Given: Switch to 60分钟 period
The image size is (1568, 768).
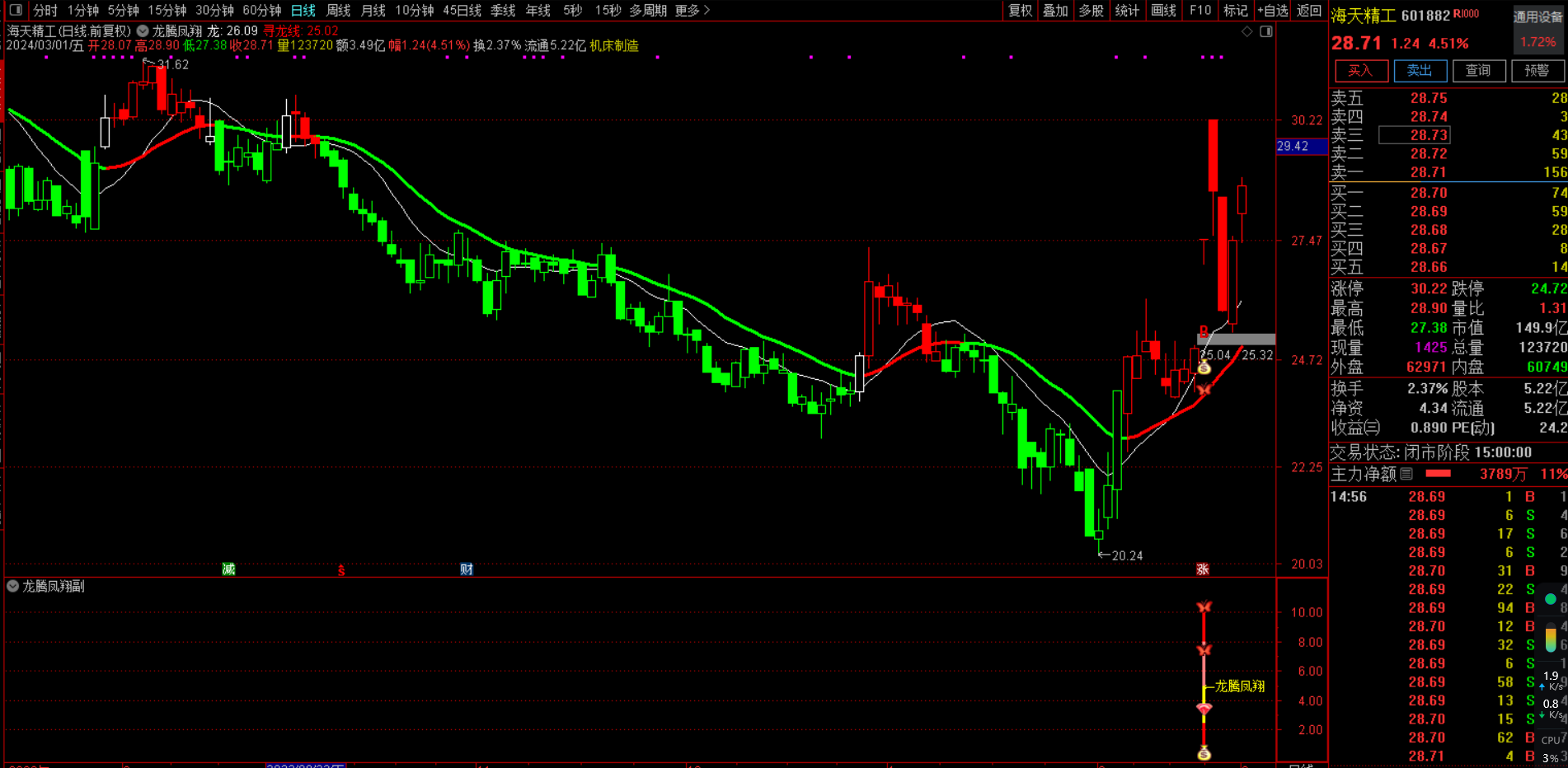Looking at the screenshot, I should 262,10.
